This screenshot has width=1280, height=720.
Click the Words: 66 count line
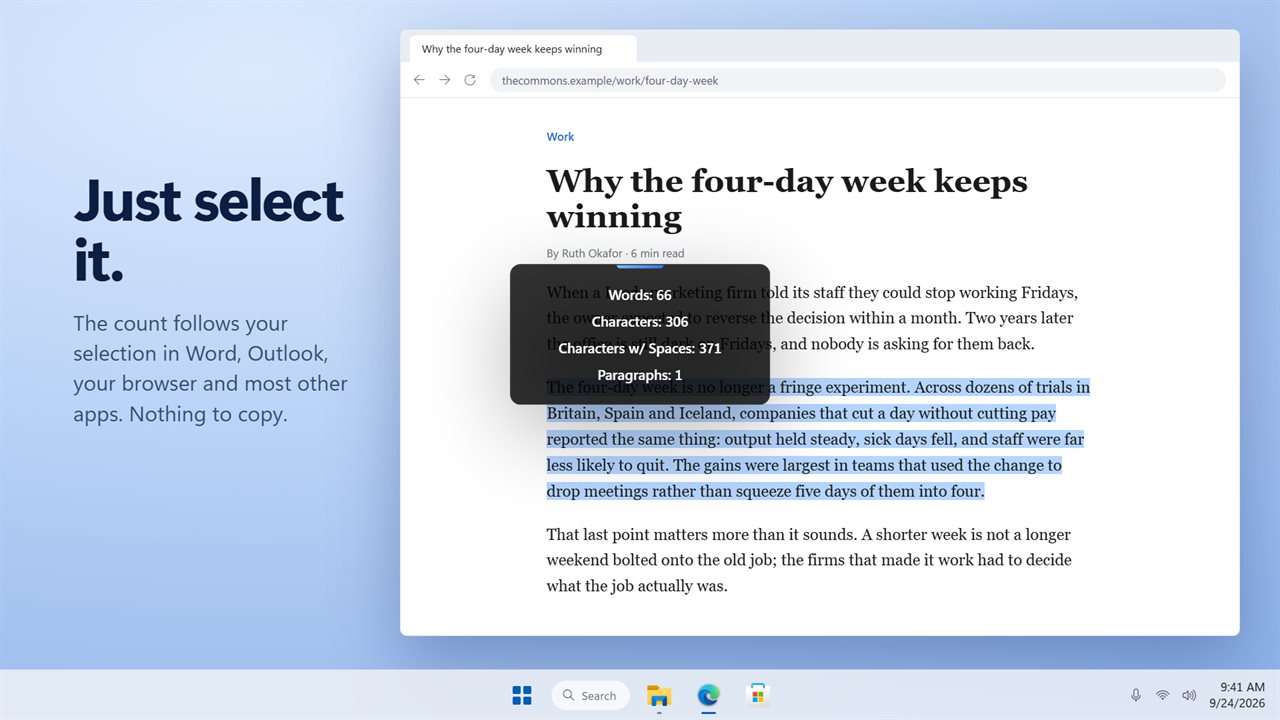(640, 295)
